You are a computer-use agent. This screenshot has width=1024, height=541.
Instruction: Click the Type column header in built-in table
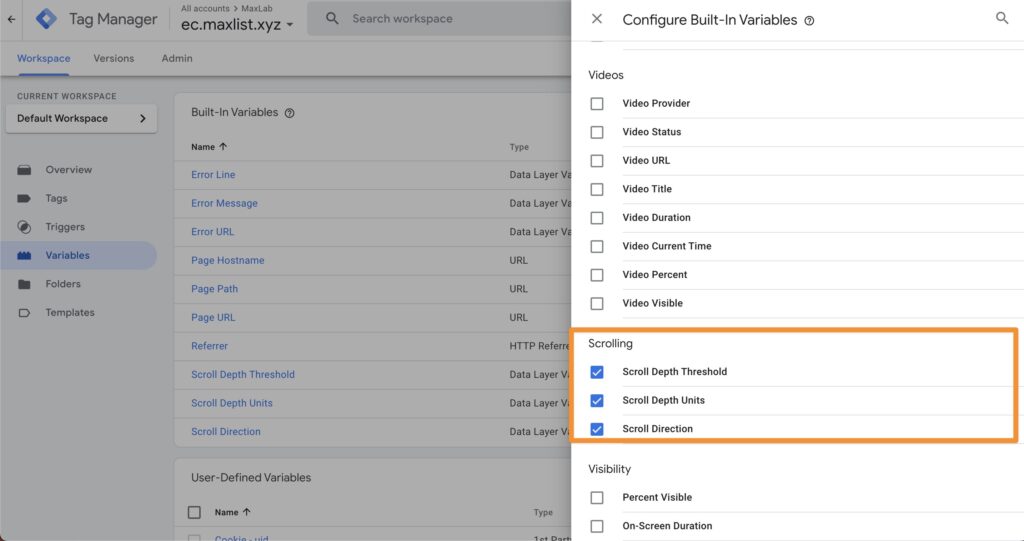(x=519, y=147)
